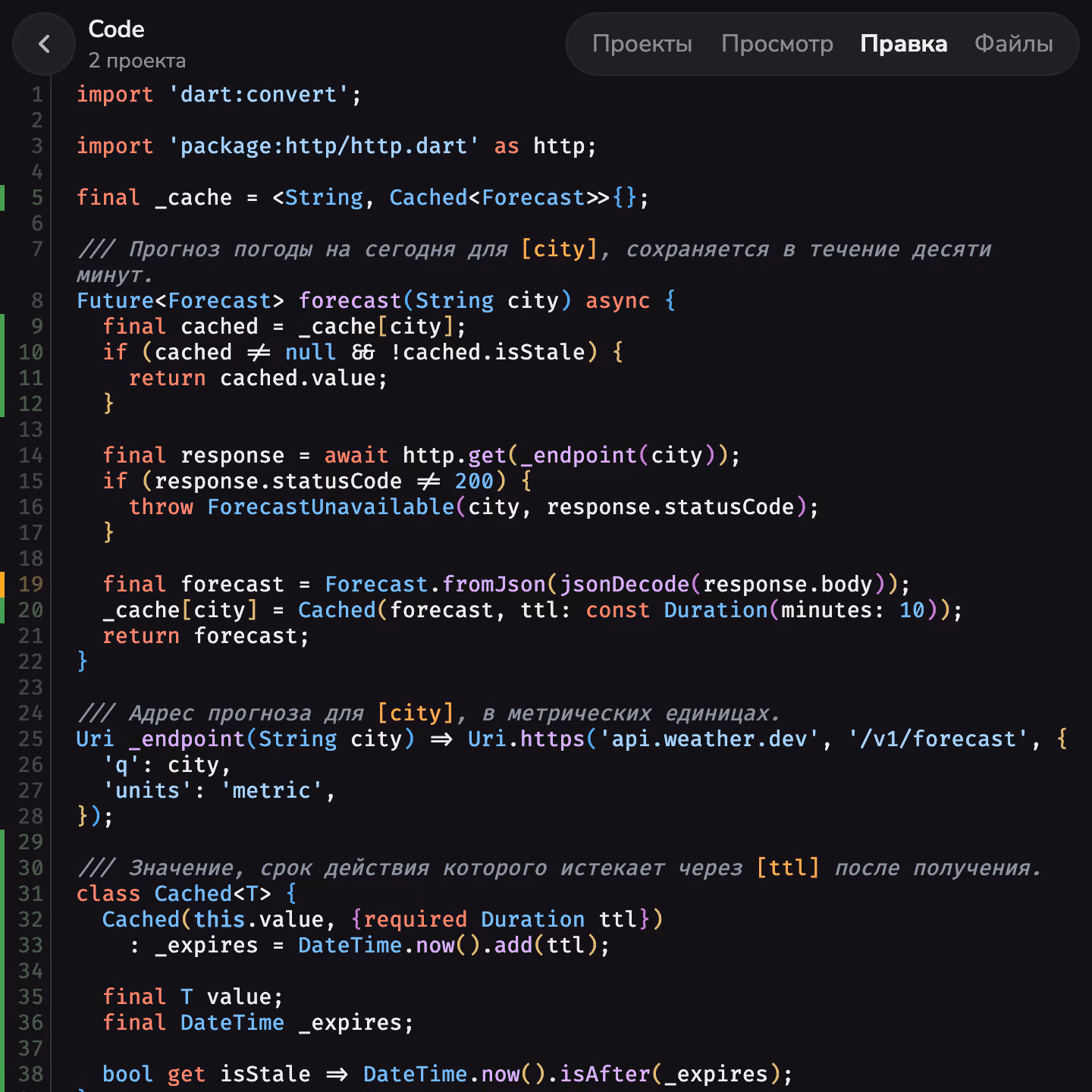This screenshot has width=1092, height=1092.
Task: Click 'Future<Forecast>' return type on line 8
Action: point(180,301)
